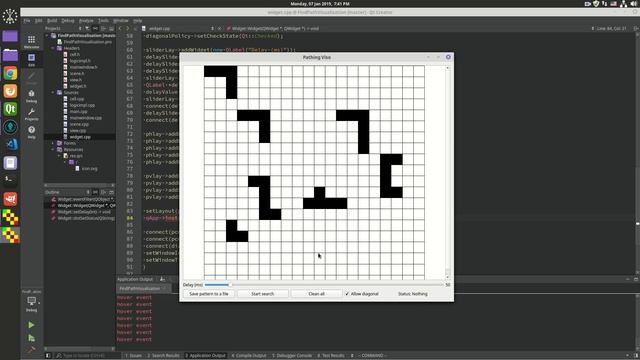Switch to the Search Results pane
Screen dimensions: 640x360
tap(163, 356)
